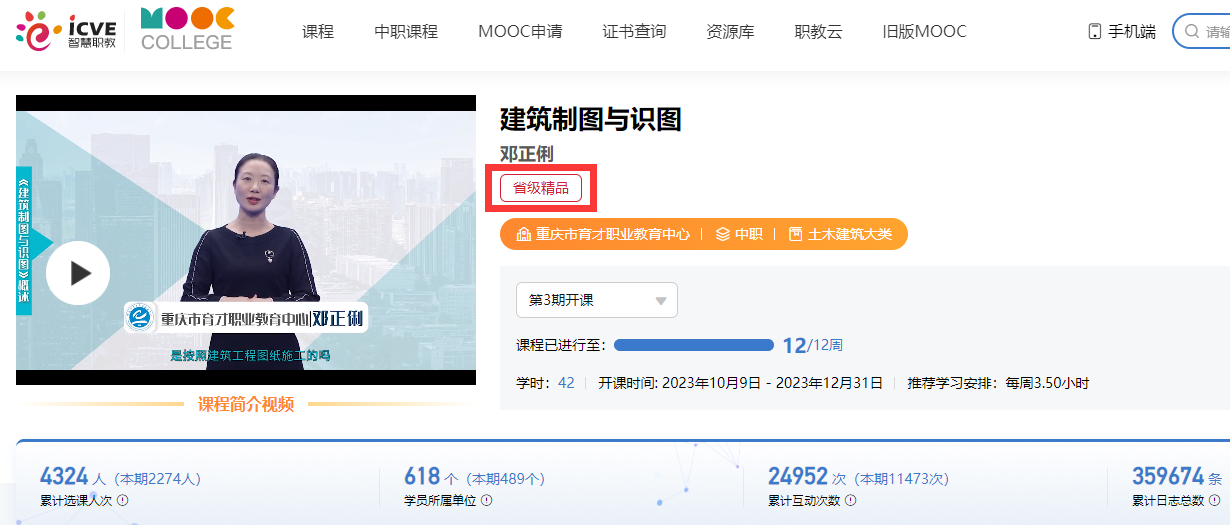Click the search magnifier icon
This screenshot has height=525, width=1230.
click(1191, 32)
